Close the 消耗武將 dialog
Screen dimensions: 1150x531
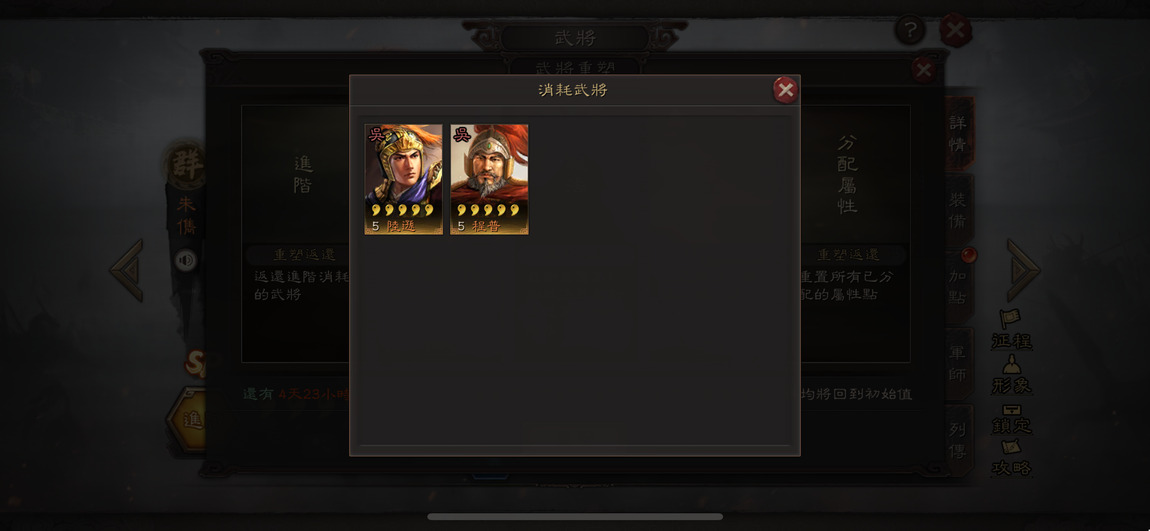point(785,90)
